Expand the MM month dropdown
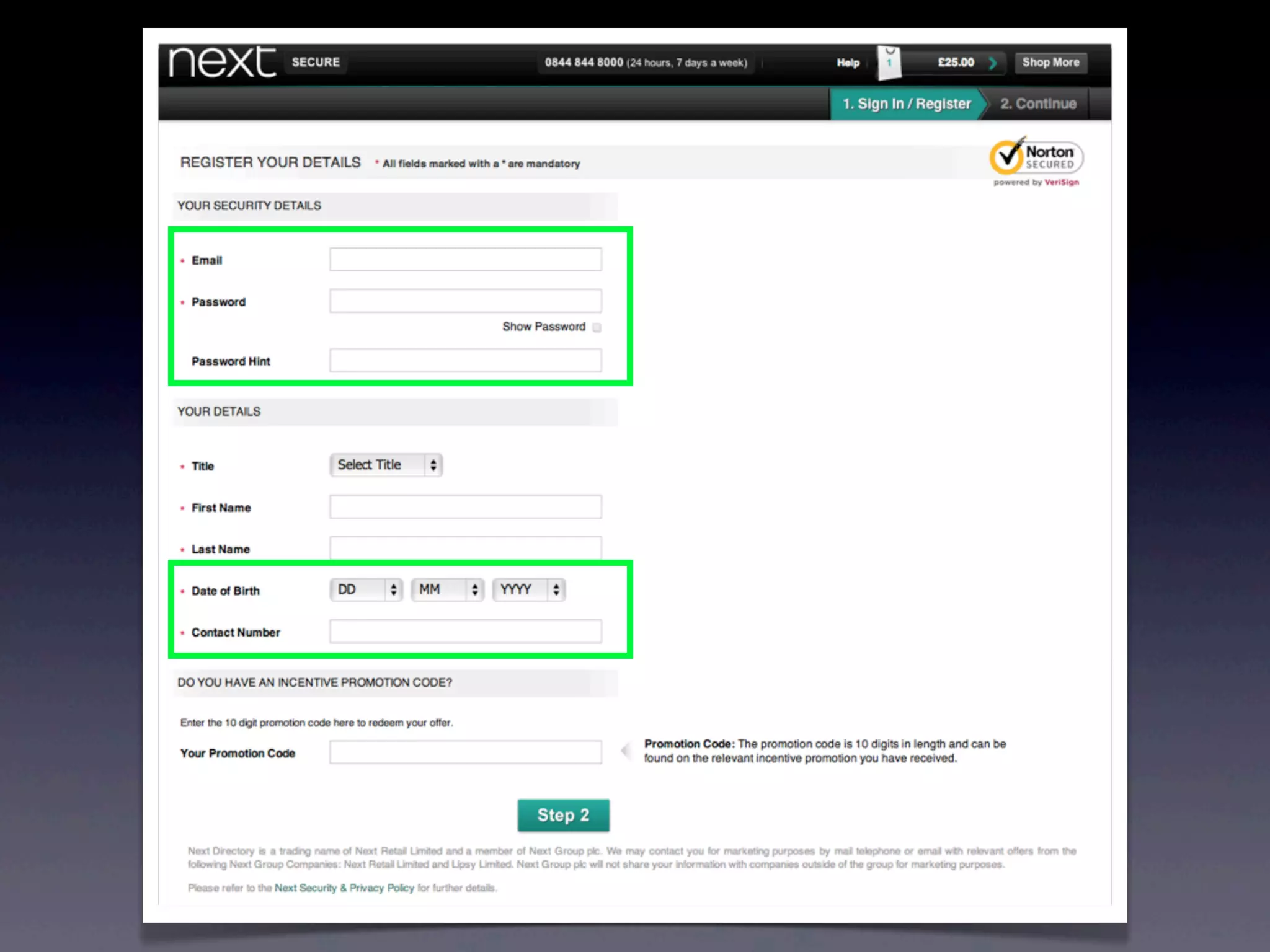The width and height of the screenshot is (1270, 952). click(447, 589)
